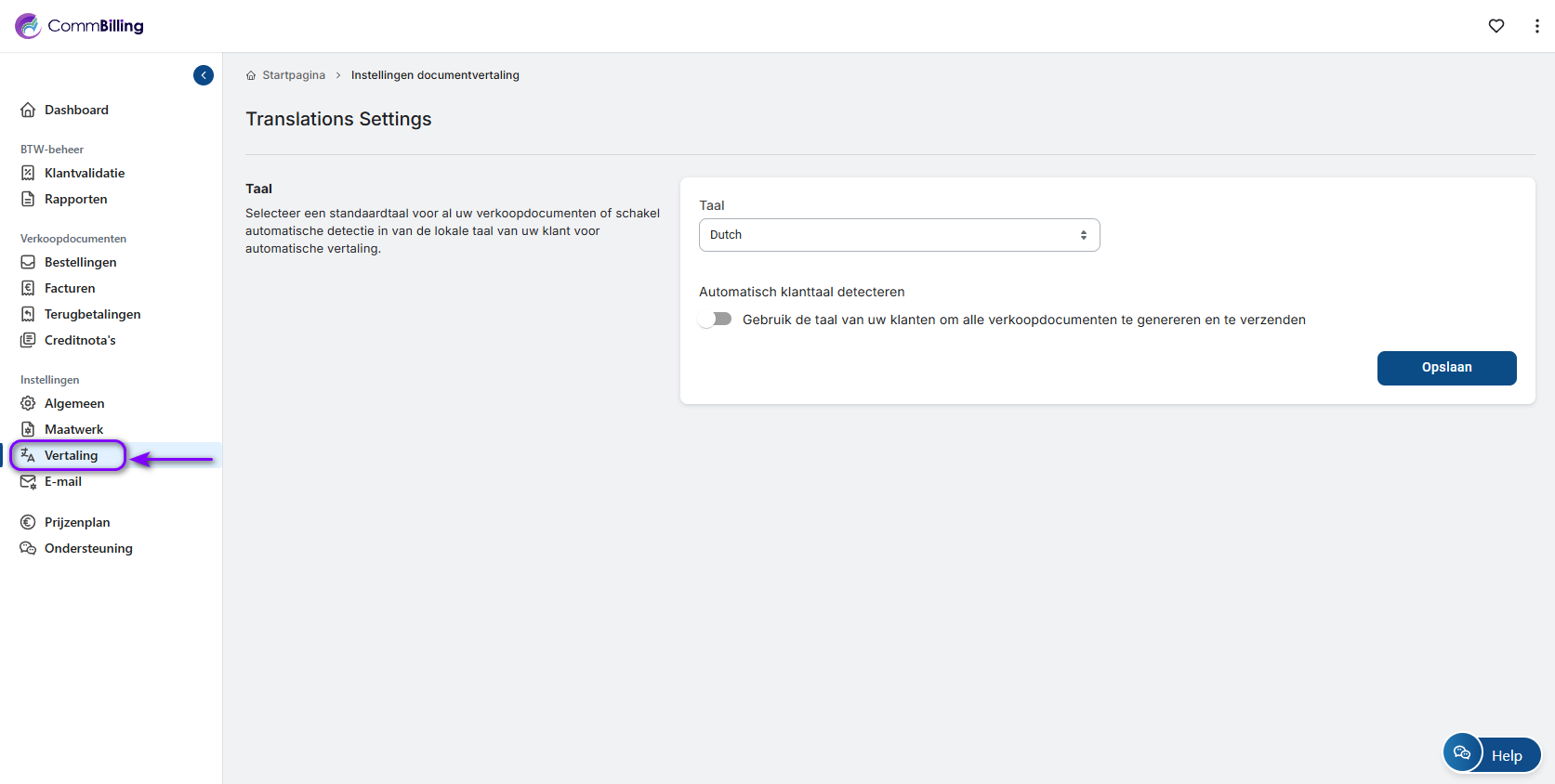Go to Klantvalidatie
The width and height of the screenshot is (1555, 784).
pos(84,173)
